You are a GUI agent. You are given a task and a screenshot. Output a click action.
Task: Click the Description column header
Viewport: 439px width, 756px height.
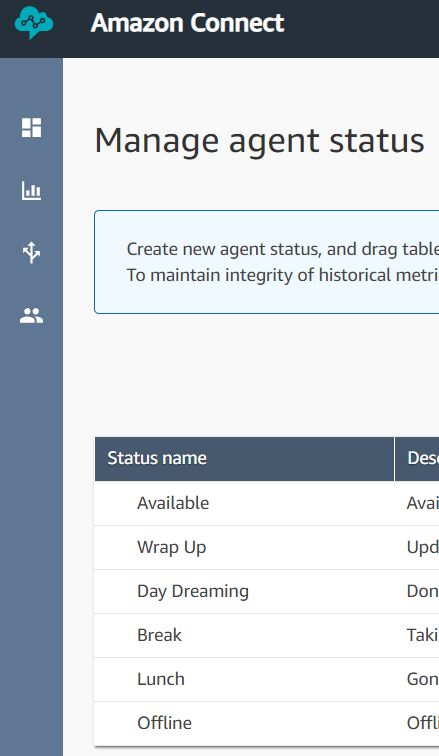(x=417, y=459)
